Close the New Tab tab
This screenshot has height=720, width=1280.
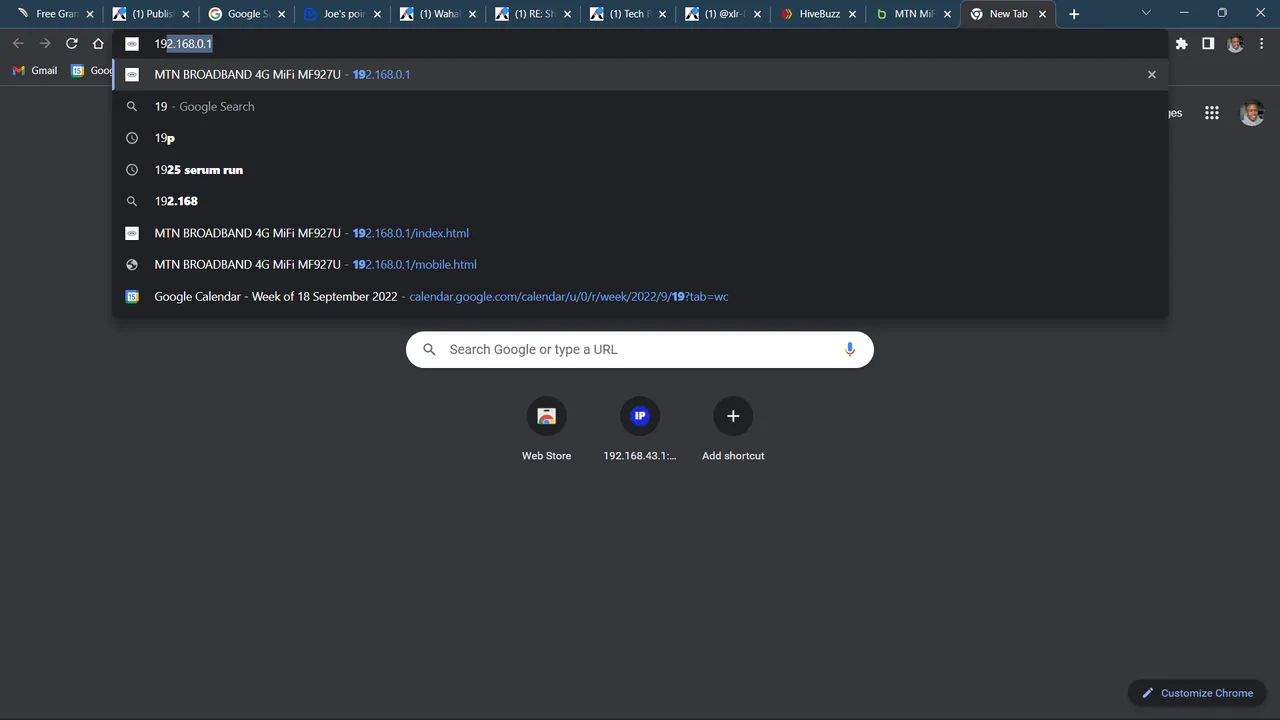pos(1042,14)
